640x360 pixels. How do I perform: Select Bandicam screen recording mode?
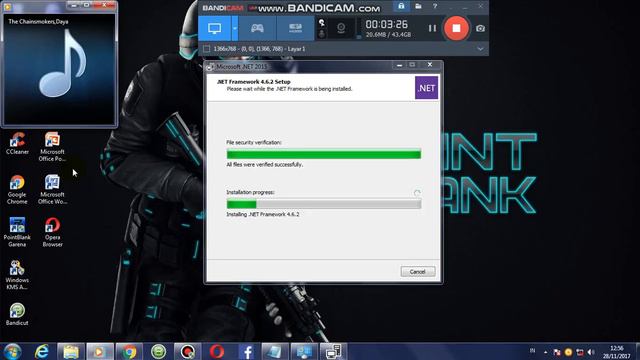215,28
